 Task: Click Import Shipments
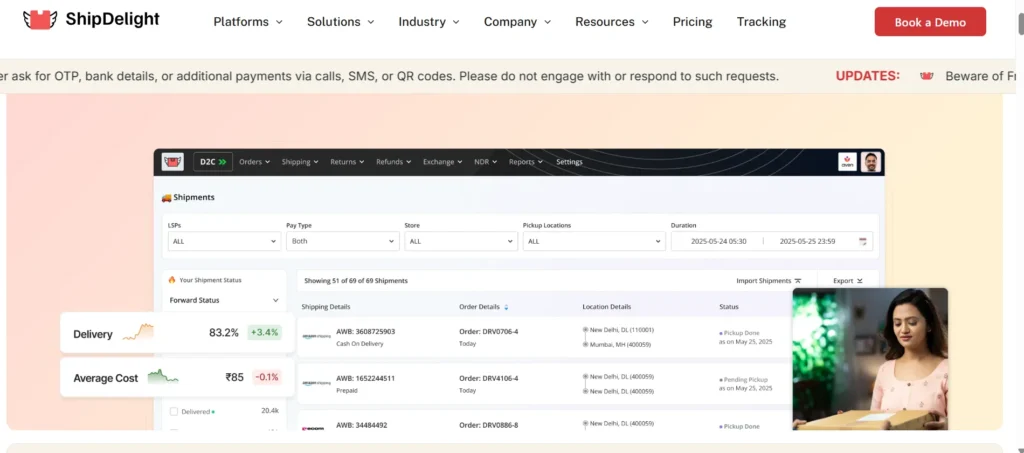point(769,281)
